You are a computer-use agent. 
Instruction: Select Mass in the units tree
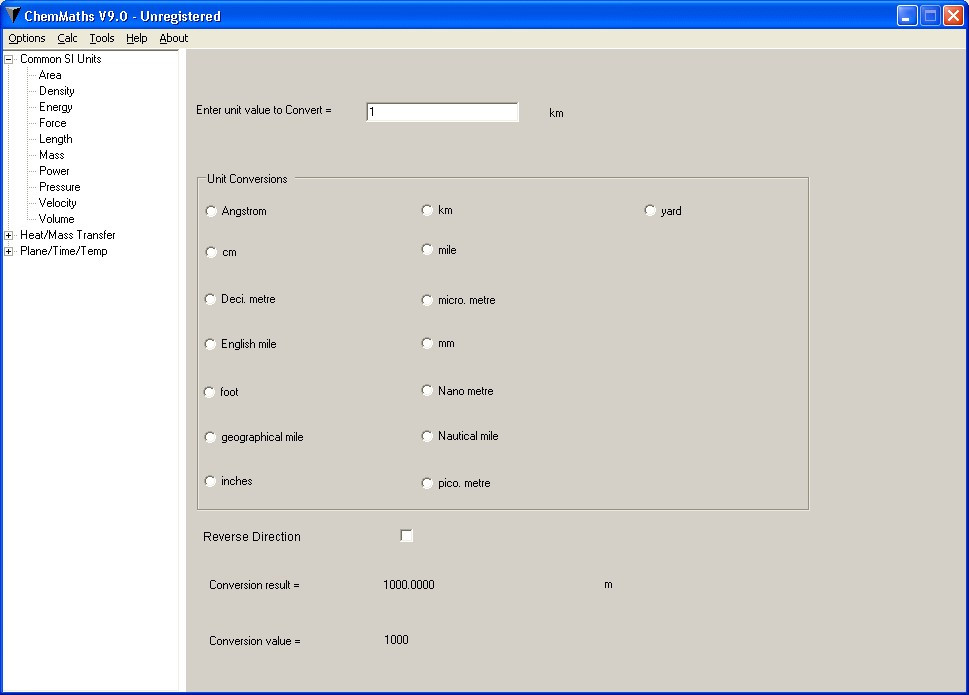coord(52,156)
